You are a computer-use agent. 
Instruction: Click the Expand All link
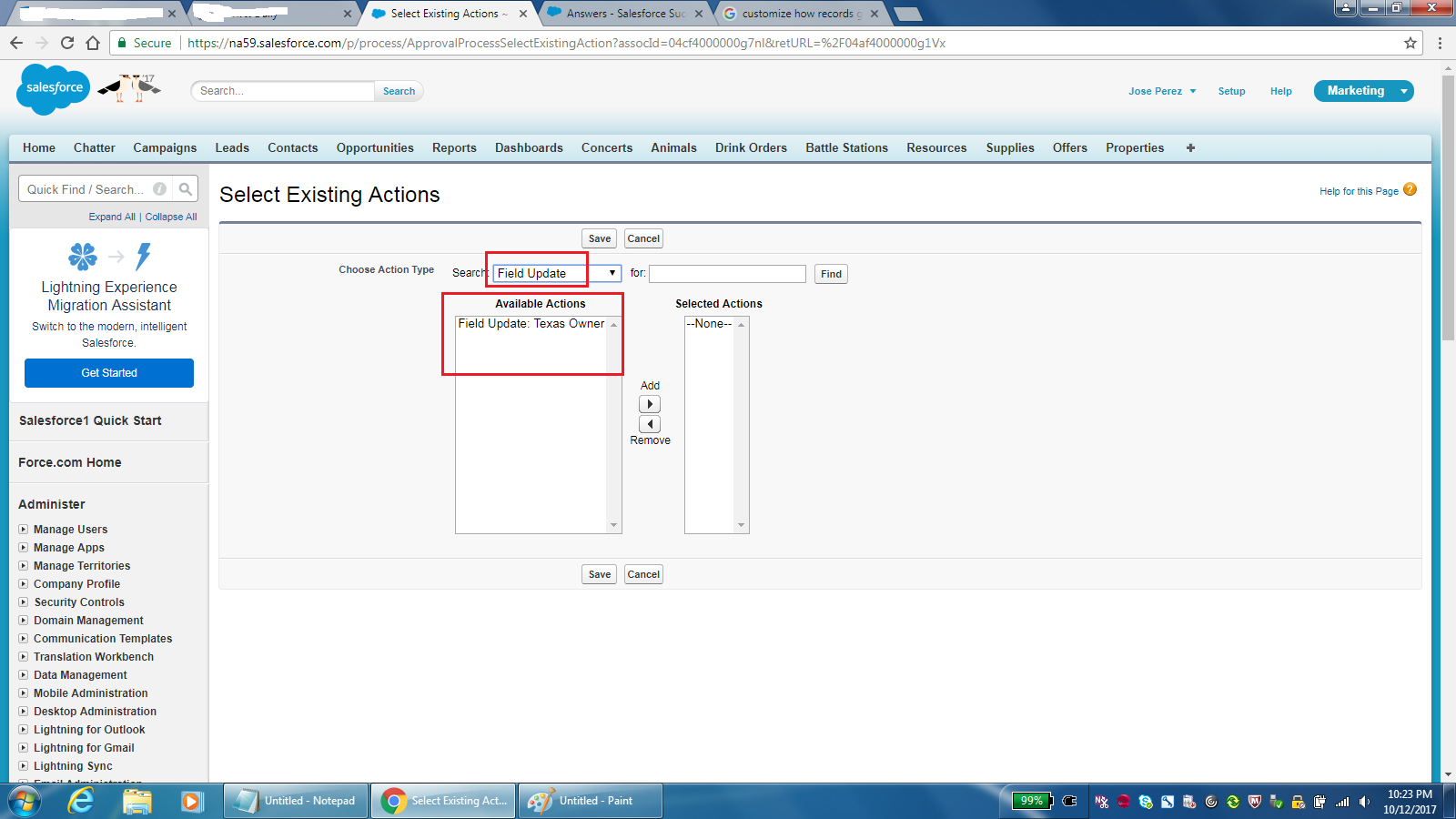click(112, 217)
